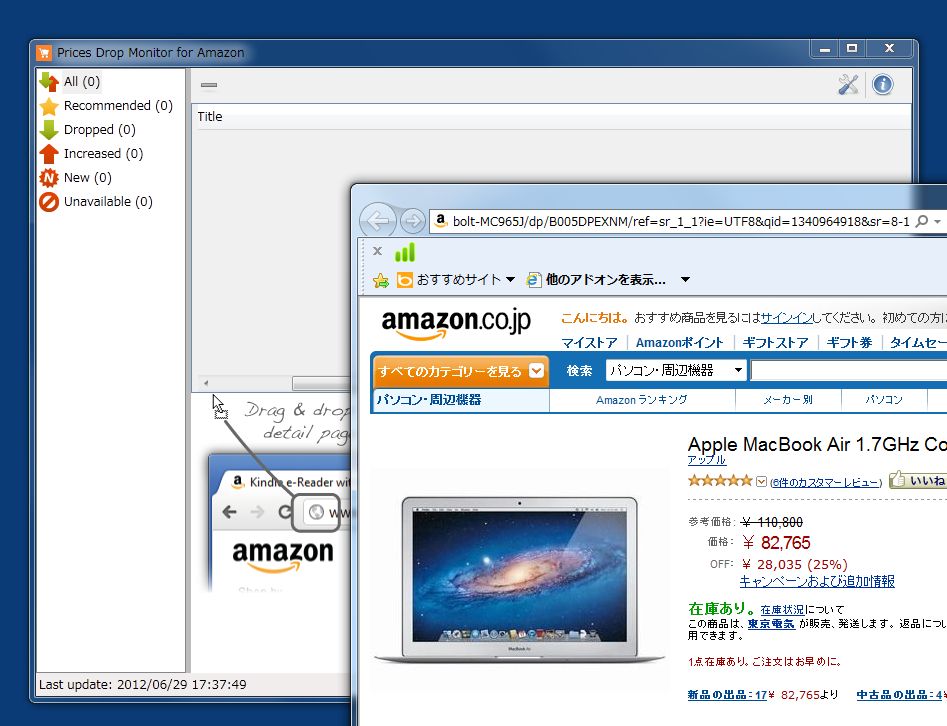Open パソコン subnav item
This screenshot has width=947, height=726.
coord(884,400)
